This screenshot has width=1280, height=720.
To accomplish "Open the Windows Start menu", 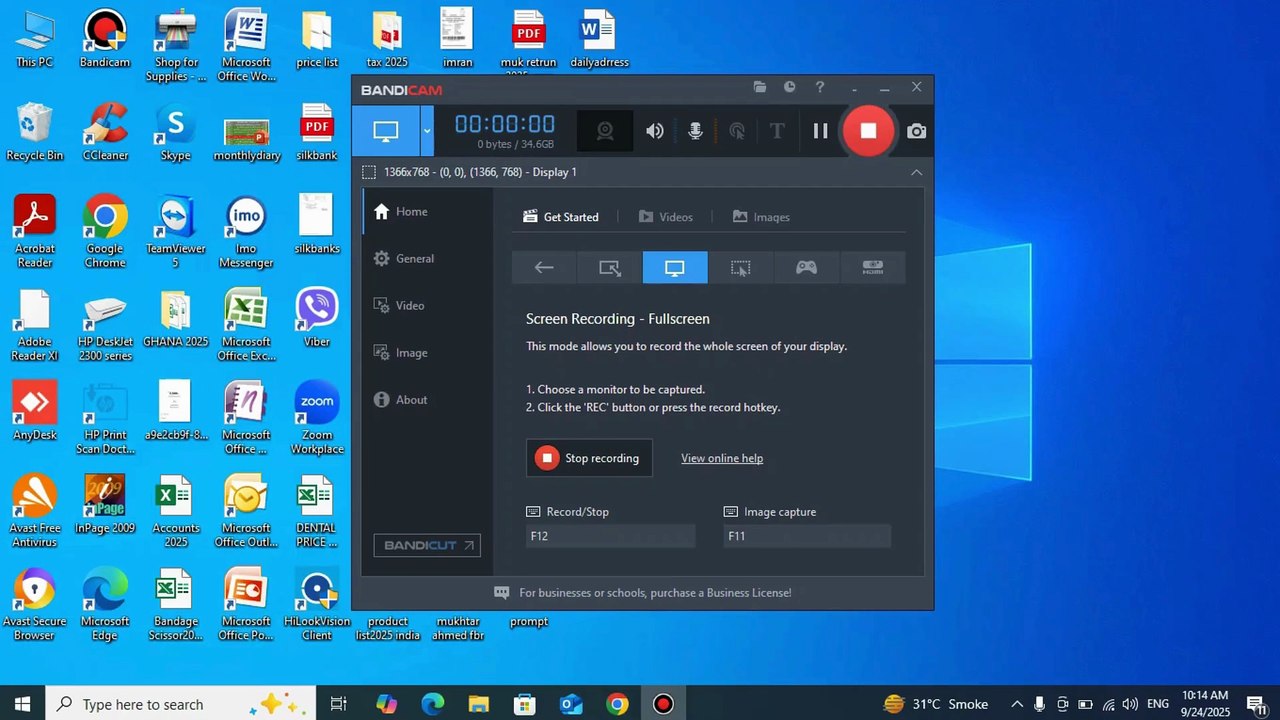I will [22, 704].
